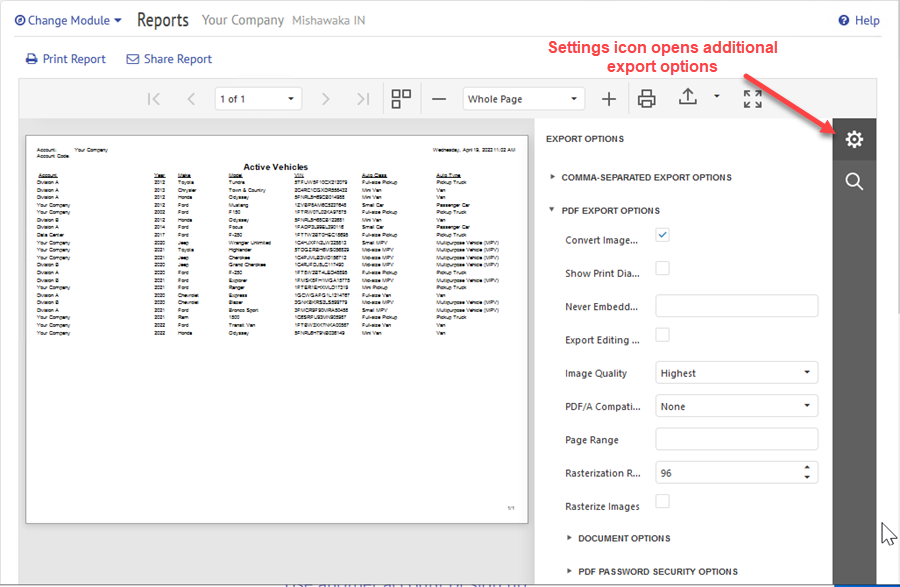Viewport: 900px width, 587px height.
Task: Click the Share Report envelope icon
Action: [x=133, y=59]
